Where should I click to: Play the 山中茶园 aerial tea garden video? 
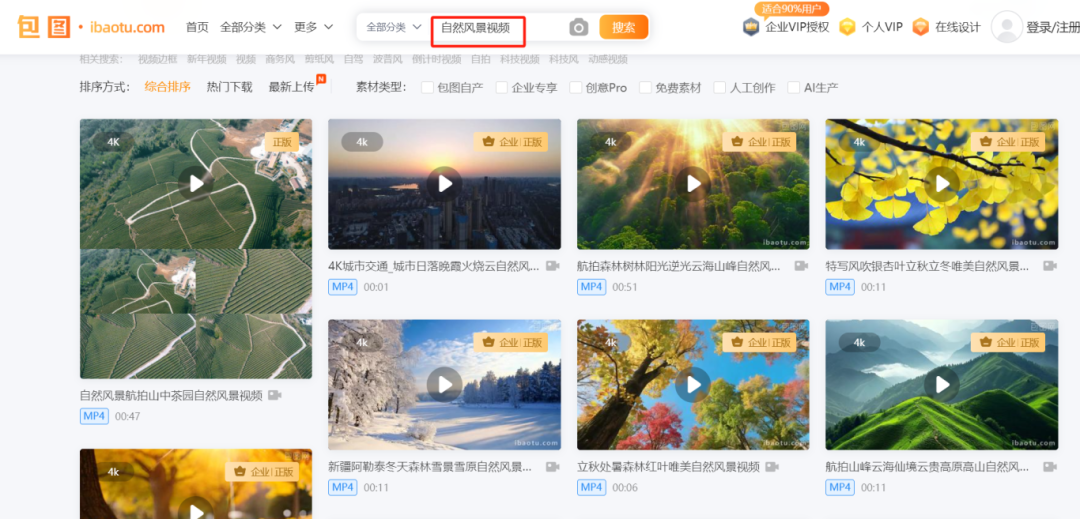point(196,183)
